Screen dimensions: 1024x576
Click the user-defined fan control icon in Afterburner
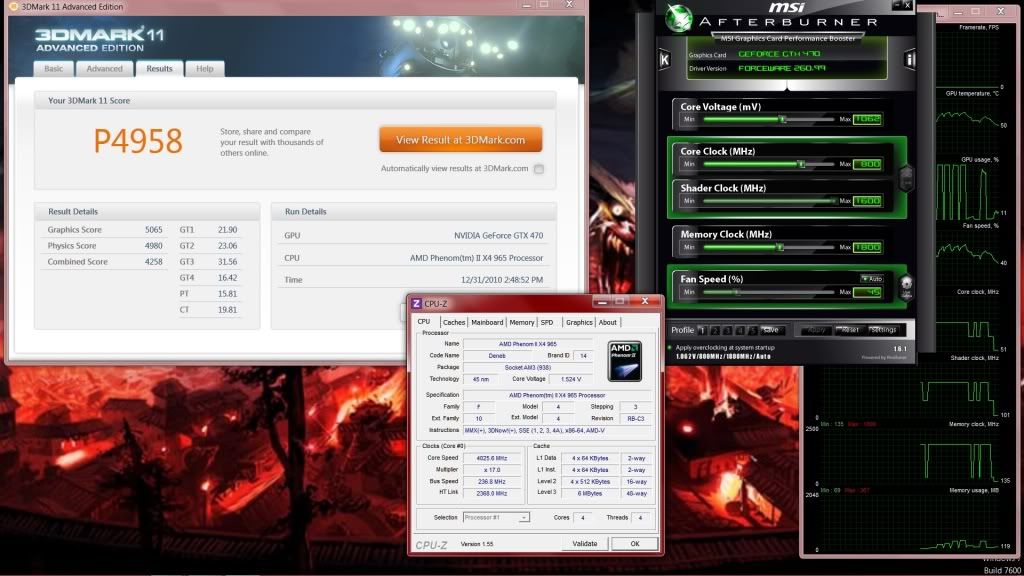click(x=906, y=286)
